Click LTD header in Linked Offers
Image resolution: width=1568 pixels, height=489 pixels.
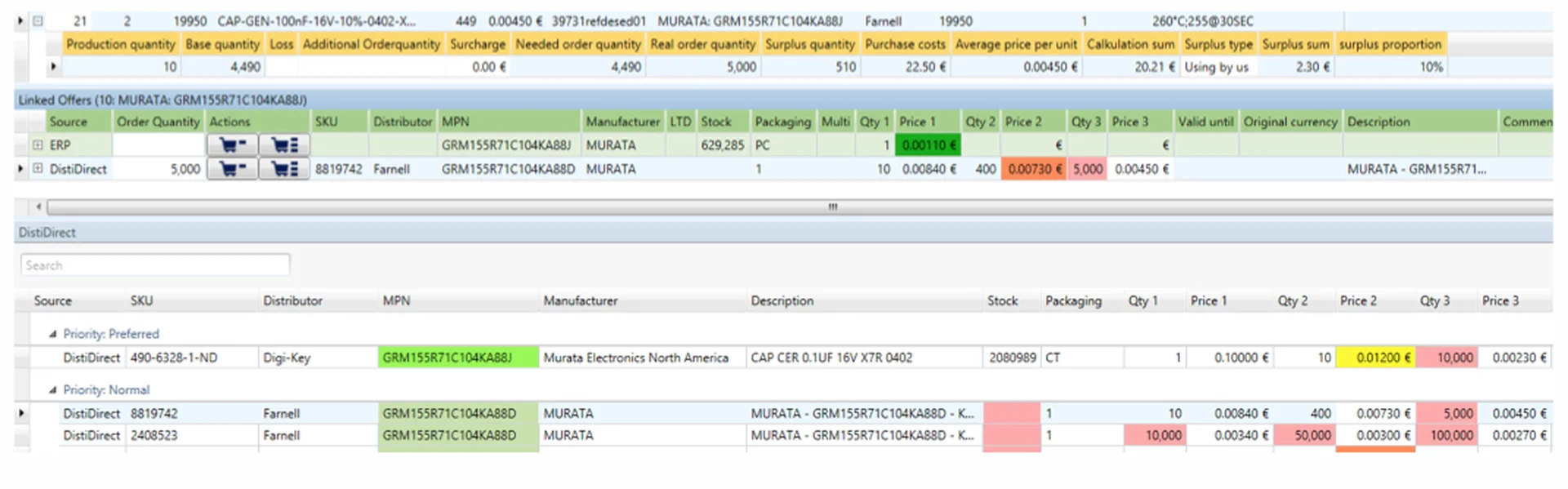[x=680, y=122]
